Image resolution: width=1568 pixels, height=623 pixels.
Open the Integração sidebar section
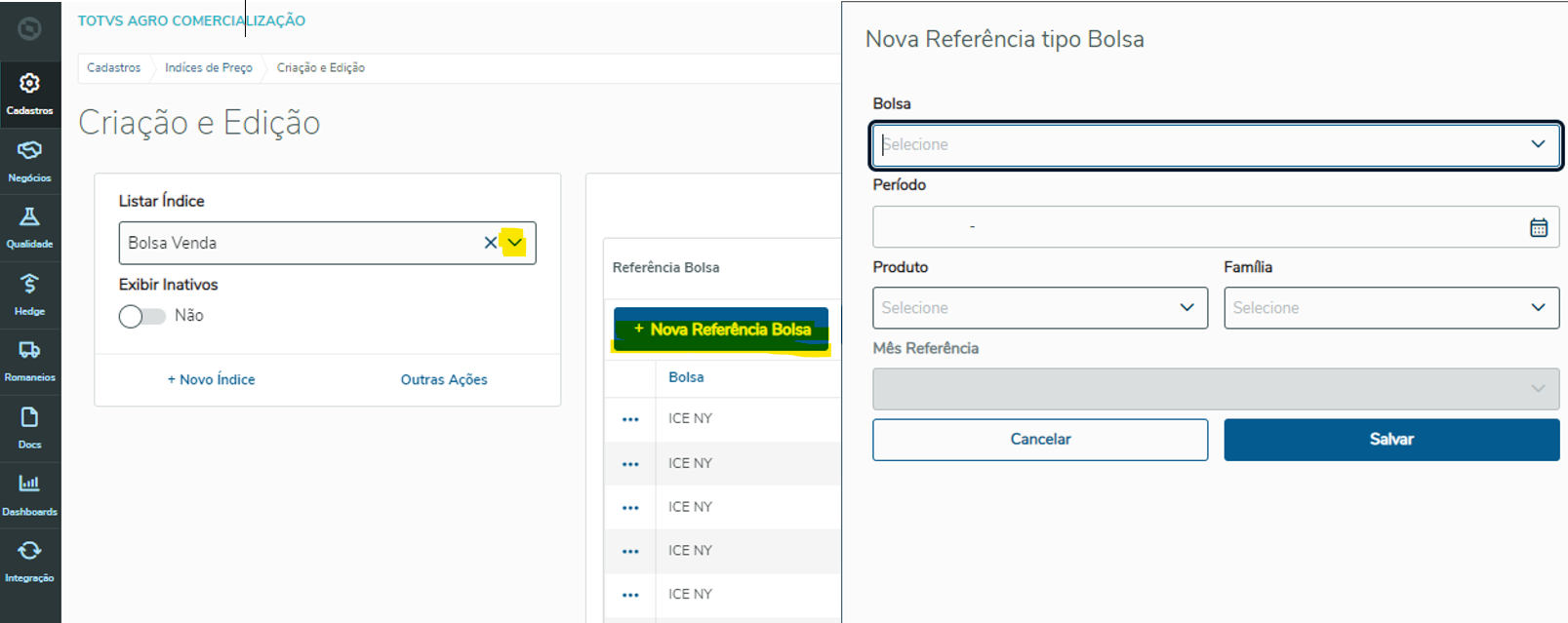coord(30,562)
